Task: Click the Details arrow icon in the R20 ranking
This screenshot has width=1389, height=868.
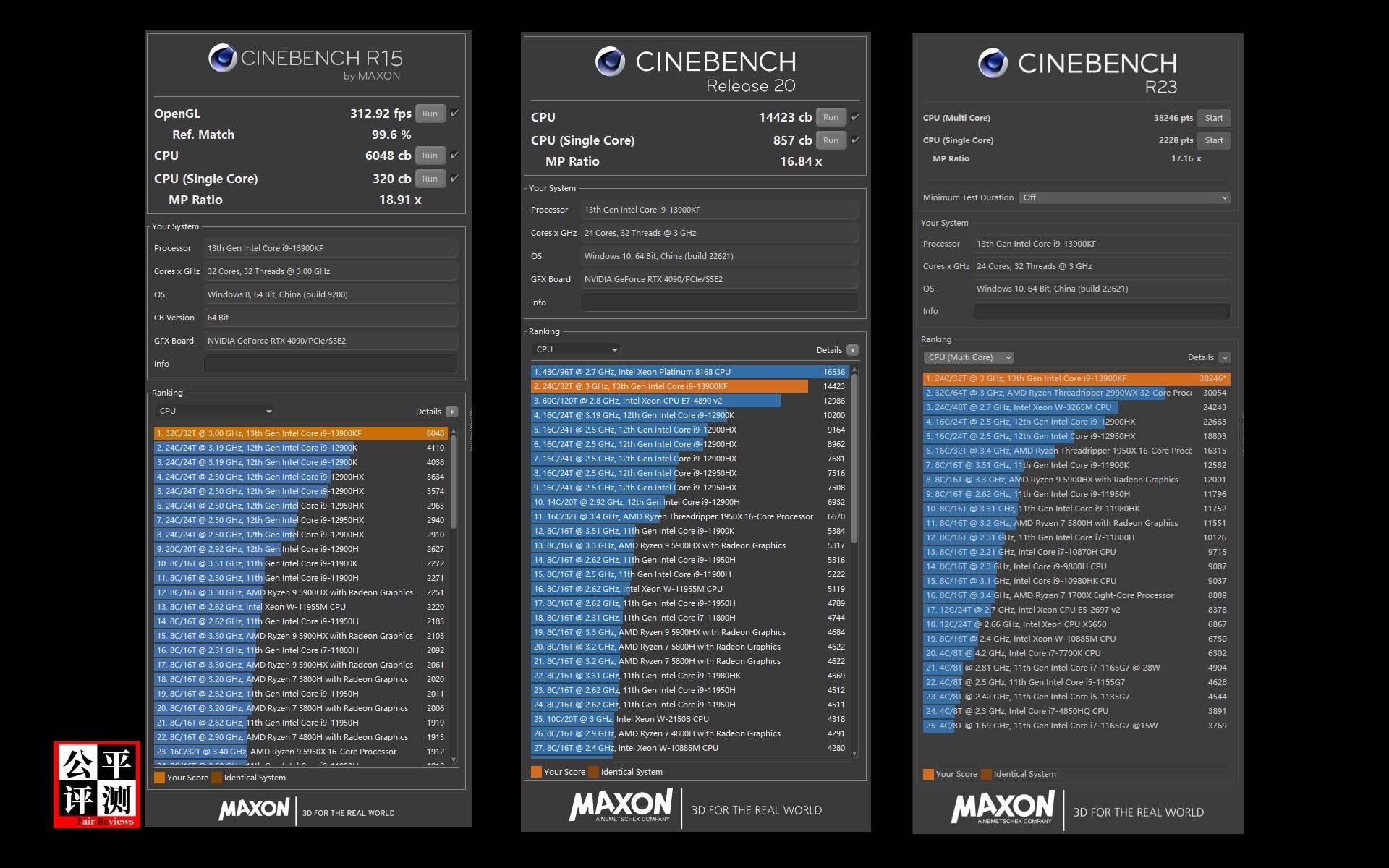Action: coord(853,350)
